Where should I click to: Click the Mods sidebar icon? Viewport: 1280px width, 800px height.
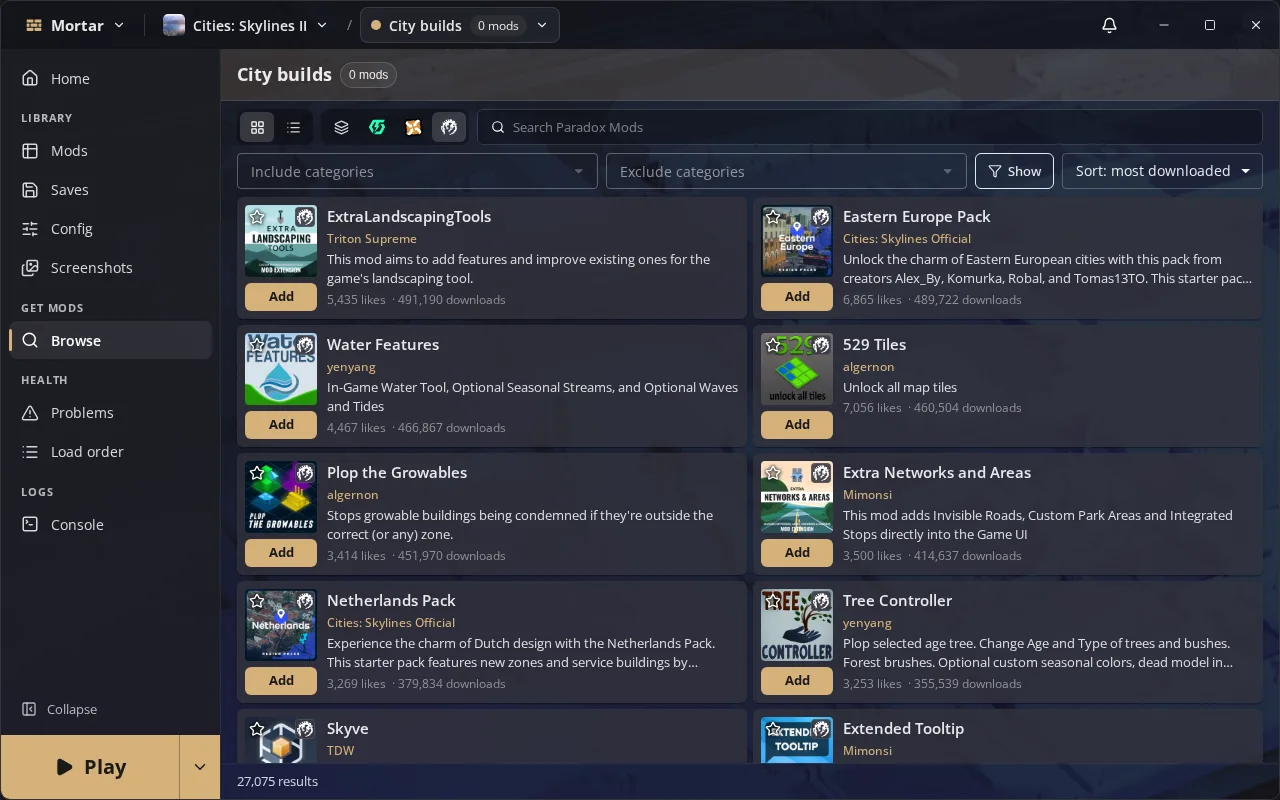point(30,150)
